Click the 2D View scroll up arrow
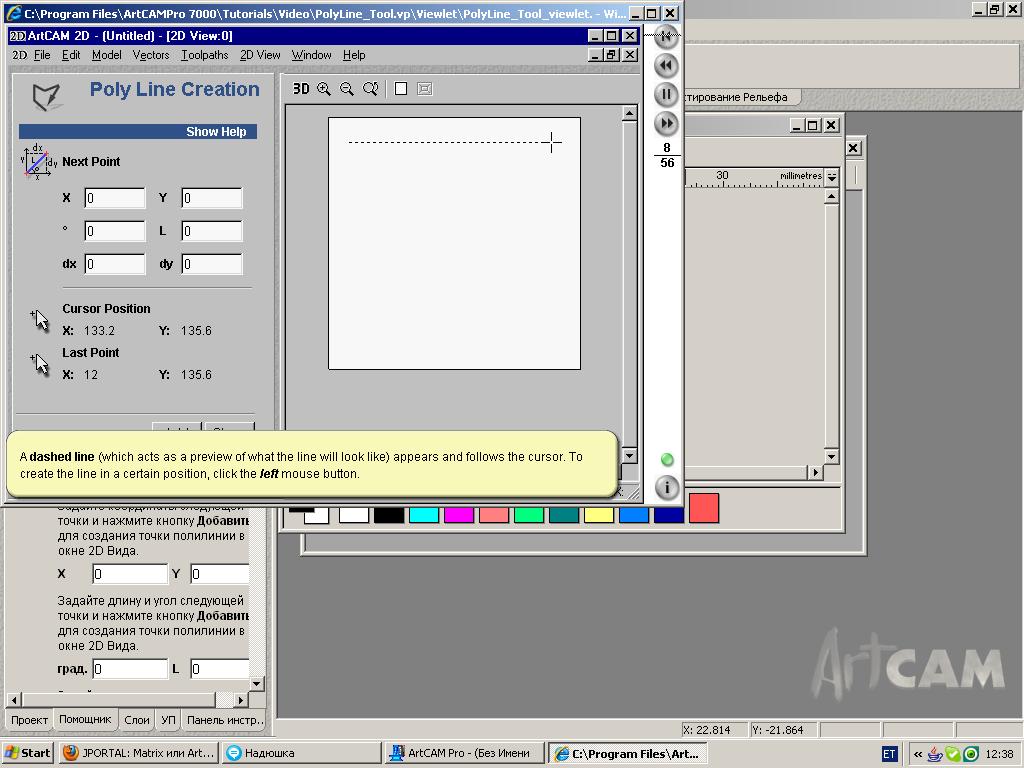Viewport: 1024px width, 768px height. pyautogui.click(x=630, y=114)
